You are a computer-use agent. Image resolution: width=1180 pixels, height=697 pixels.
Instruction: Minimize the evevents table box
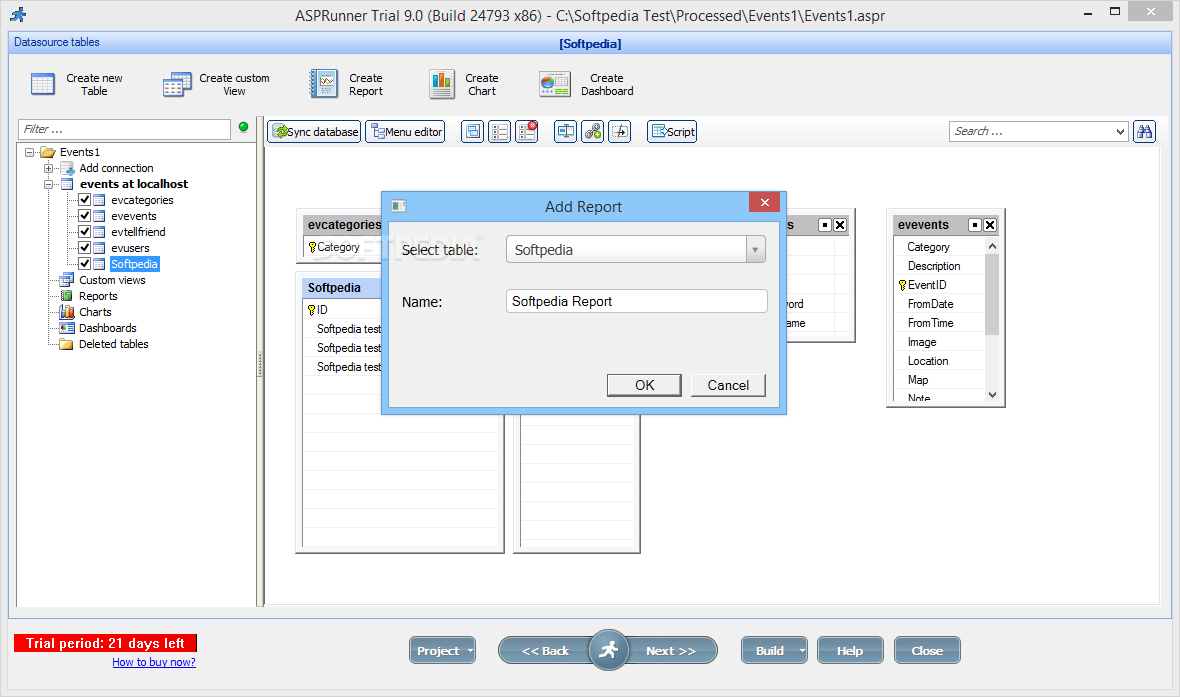point(975,225)
